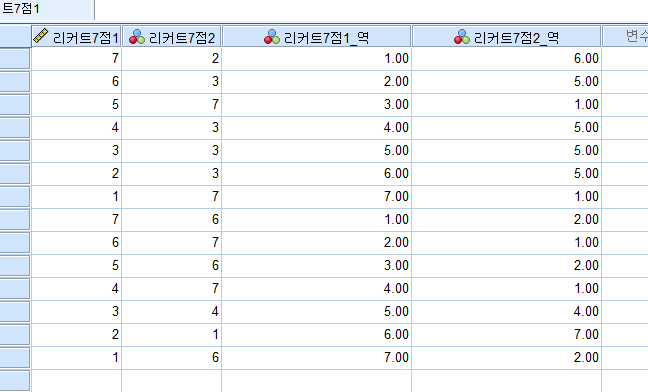The image size is (648, 392).
Task: Click the nominal icon on 리커트7점2 header
Action: pyautogui.click(x=137, y=37)
